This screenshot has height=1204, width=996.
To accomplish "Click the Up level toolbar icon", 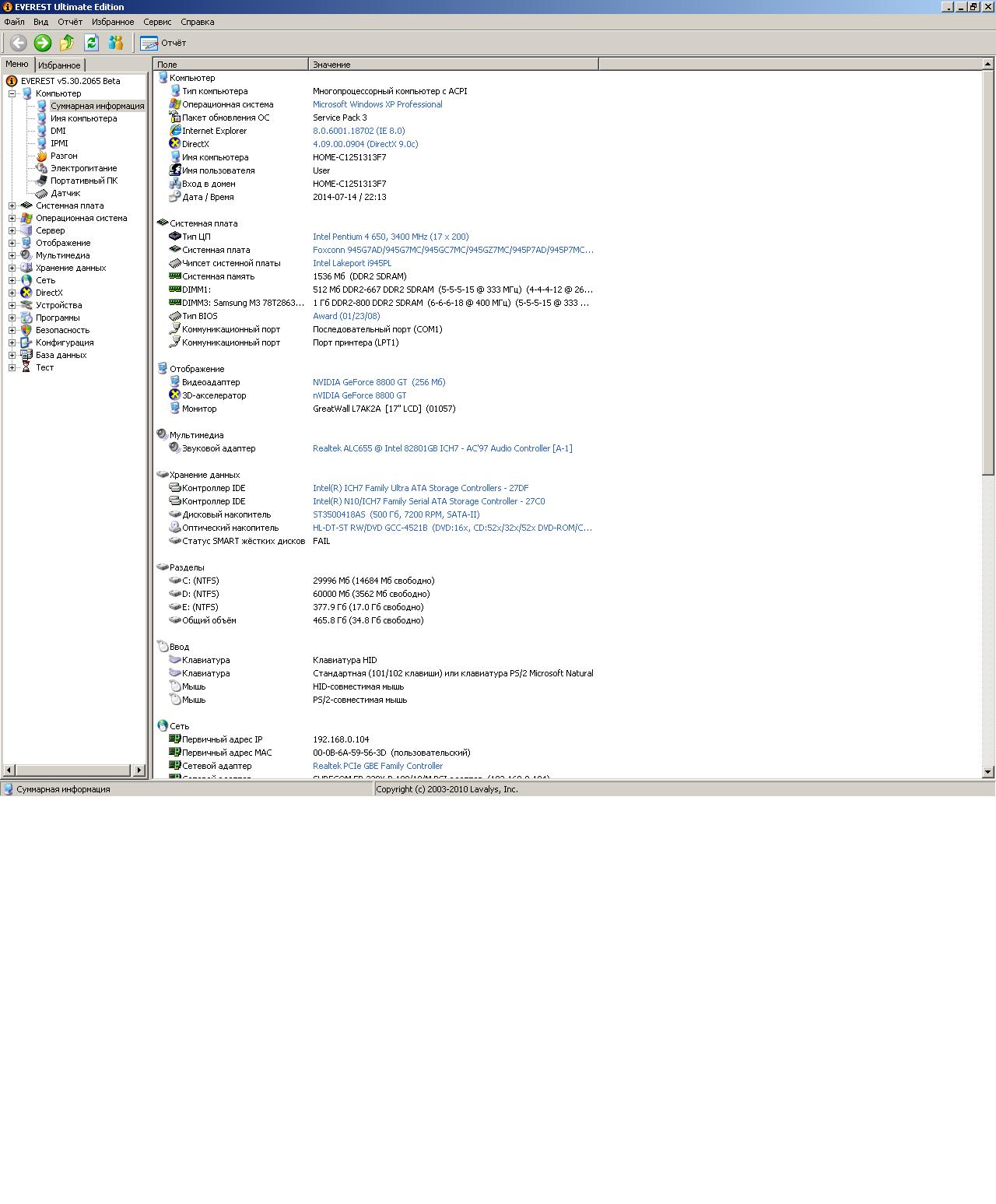I will click(67, 44).
